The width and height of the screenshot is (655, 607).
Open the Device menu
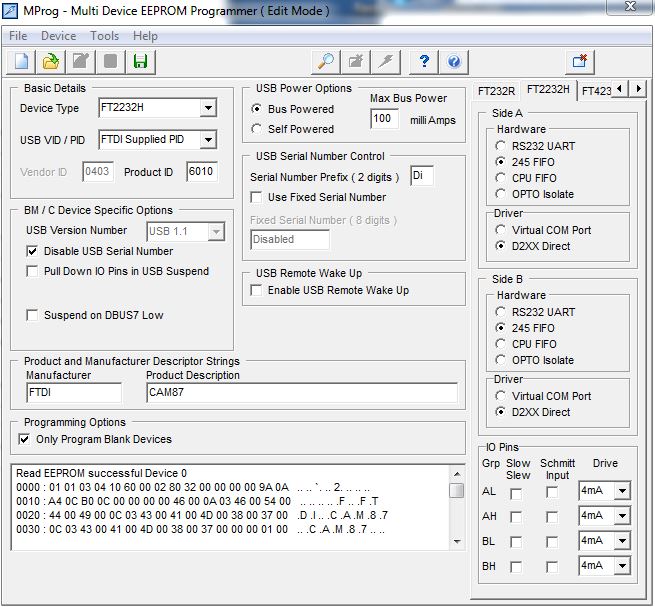pos(58,36)
